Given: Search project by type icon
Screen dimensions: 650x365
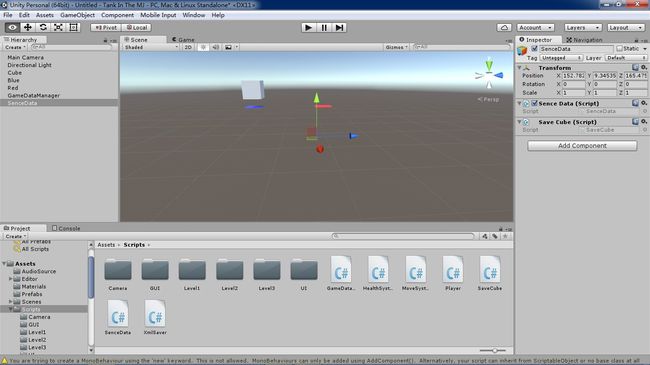Looking at the screenshot, I should coord(485,236).
